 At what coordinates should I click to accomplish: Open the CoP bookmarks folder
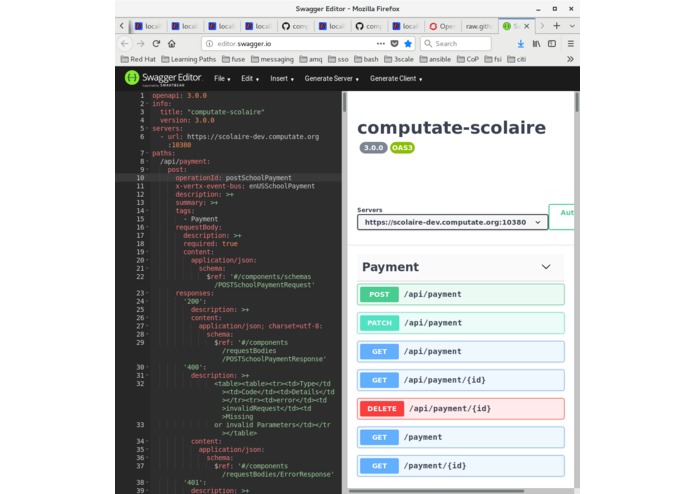point(468,59)
